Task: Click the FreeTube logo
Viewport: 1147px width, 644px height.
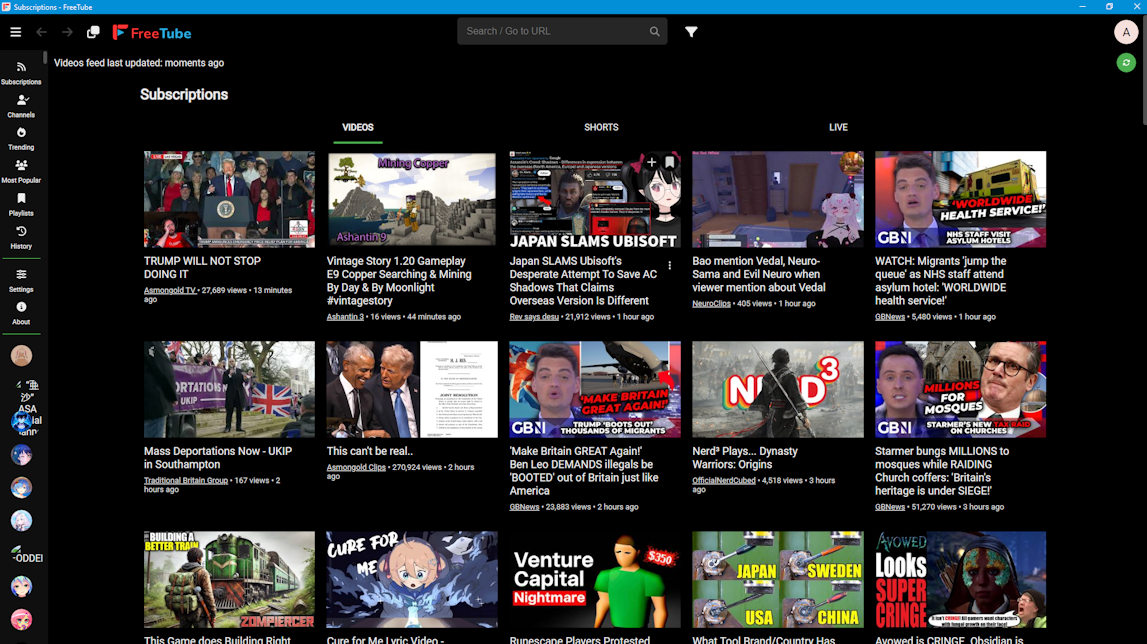Action: (x=152, y=32)
